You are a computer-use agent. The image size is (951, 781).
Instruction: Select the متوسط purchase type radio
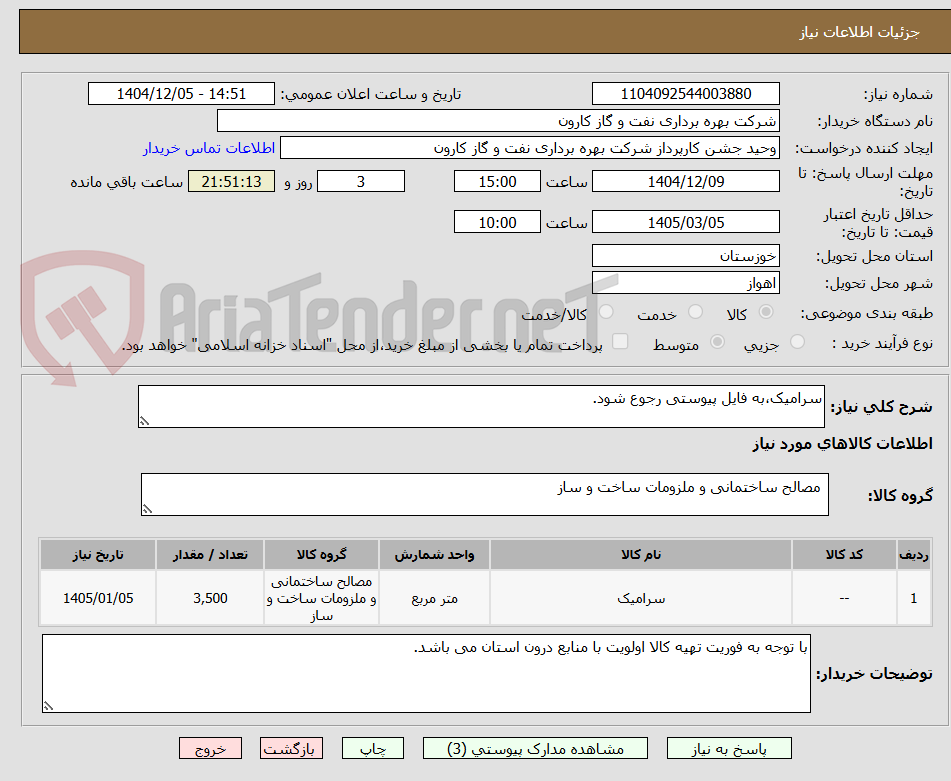pos(717,342)
